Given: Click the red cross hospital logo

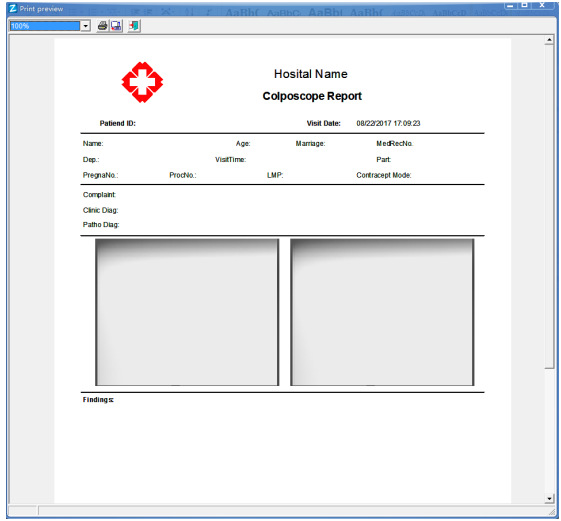Looking at the screenshot, I should pyautogui.click(x=142, y=82).
